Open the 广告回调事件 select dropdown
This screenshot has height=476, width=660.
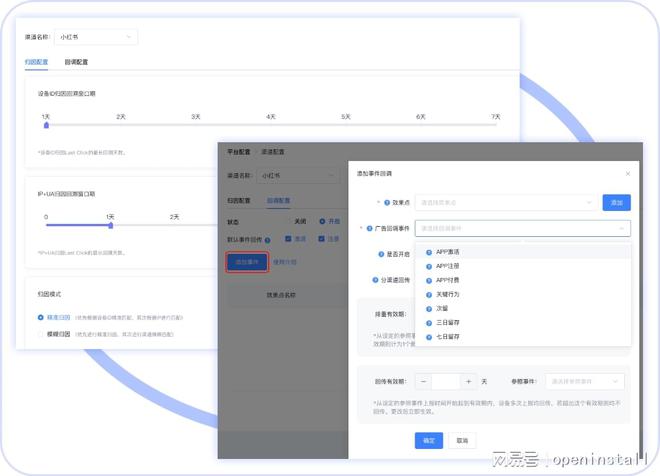point(523,228)
